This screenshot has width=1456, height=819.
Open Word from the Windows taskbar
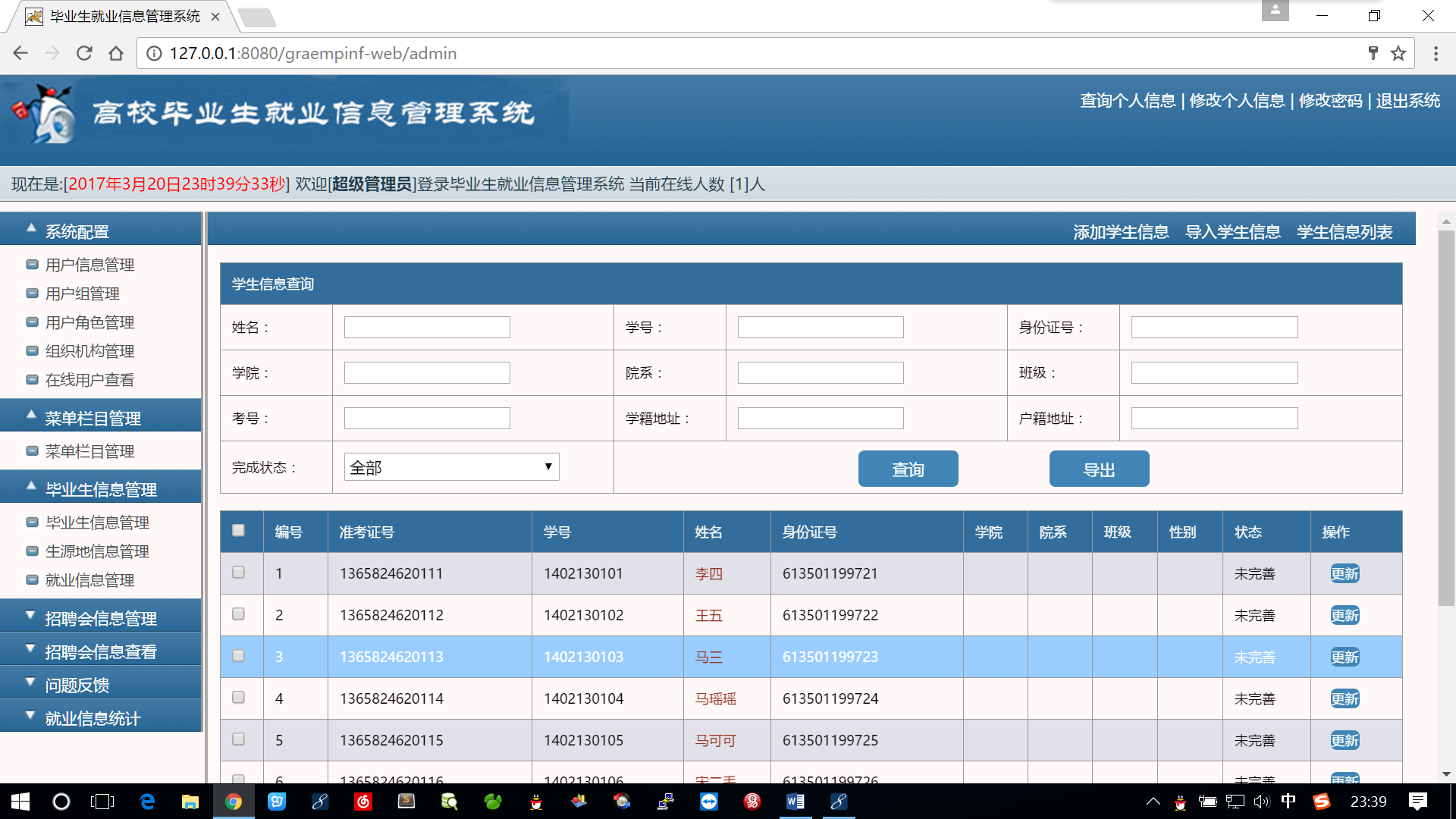[795, 802]
